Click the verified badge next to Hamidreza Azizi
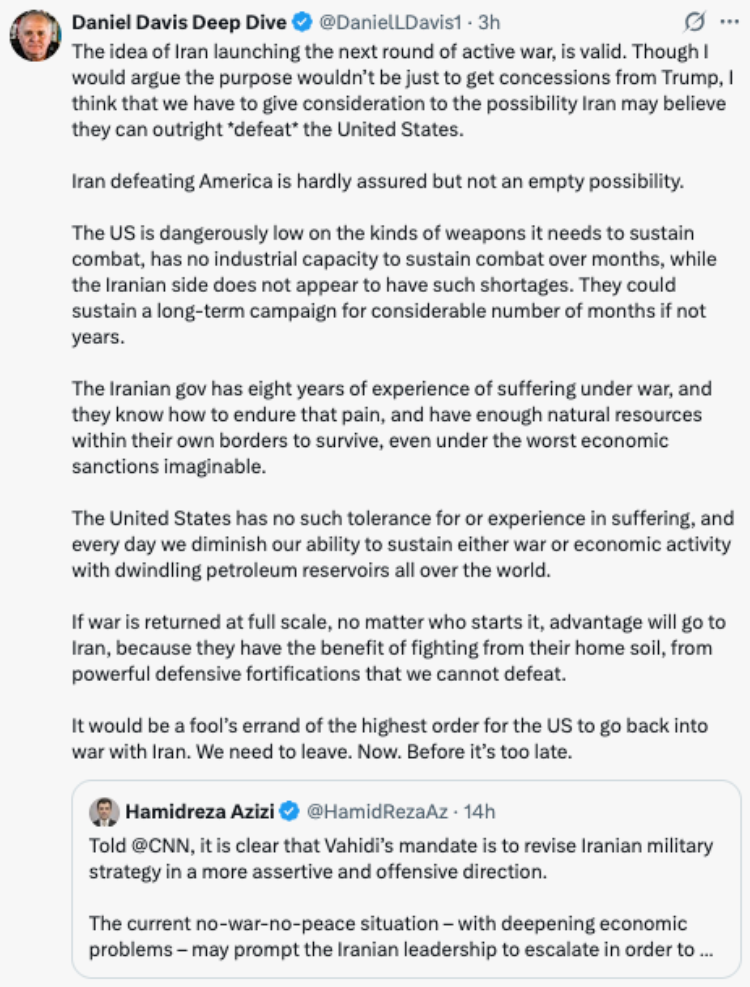The height and width of the screenshot is (987, 750). [x=289, y=812]
